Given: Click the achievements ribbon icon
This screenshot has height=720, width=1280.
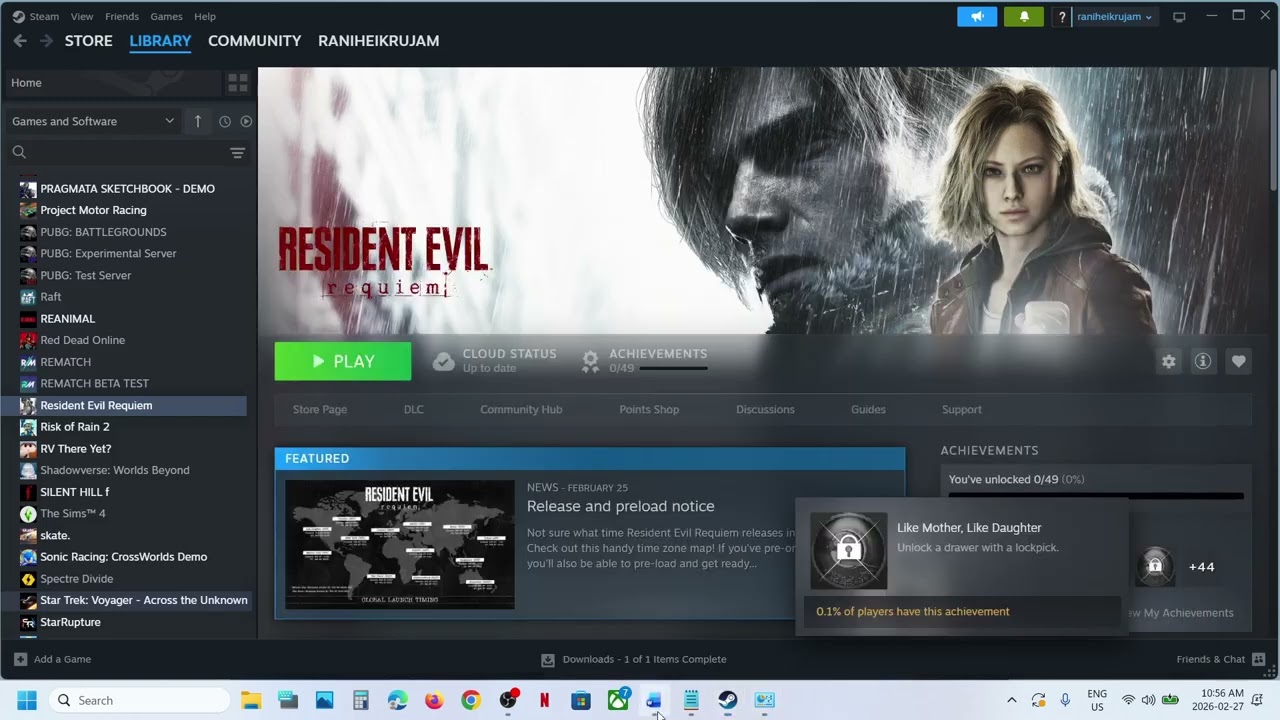Looking at the screenshot, I should coord(590,362).
